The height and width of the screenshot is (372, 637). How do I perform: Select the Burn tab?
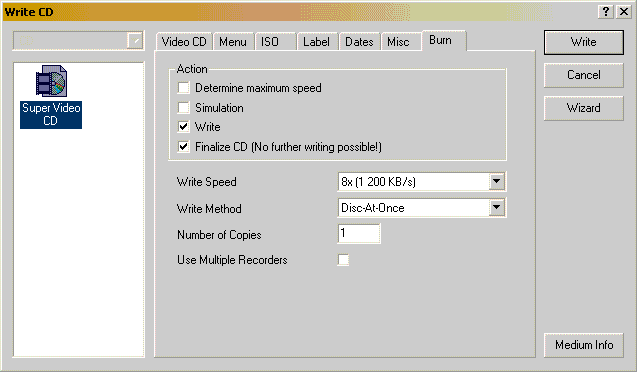coord(444,40)
